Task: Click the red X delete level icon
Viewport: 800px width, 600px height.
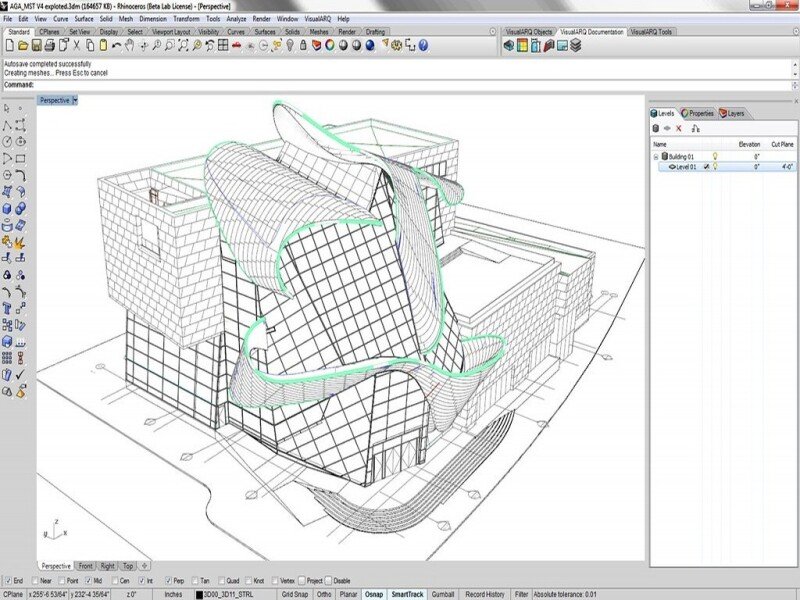Action: pos(679,128)
